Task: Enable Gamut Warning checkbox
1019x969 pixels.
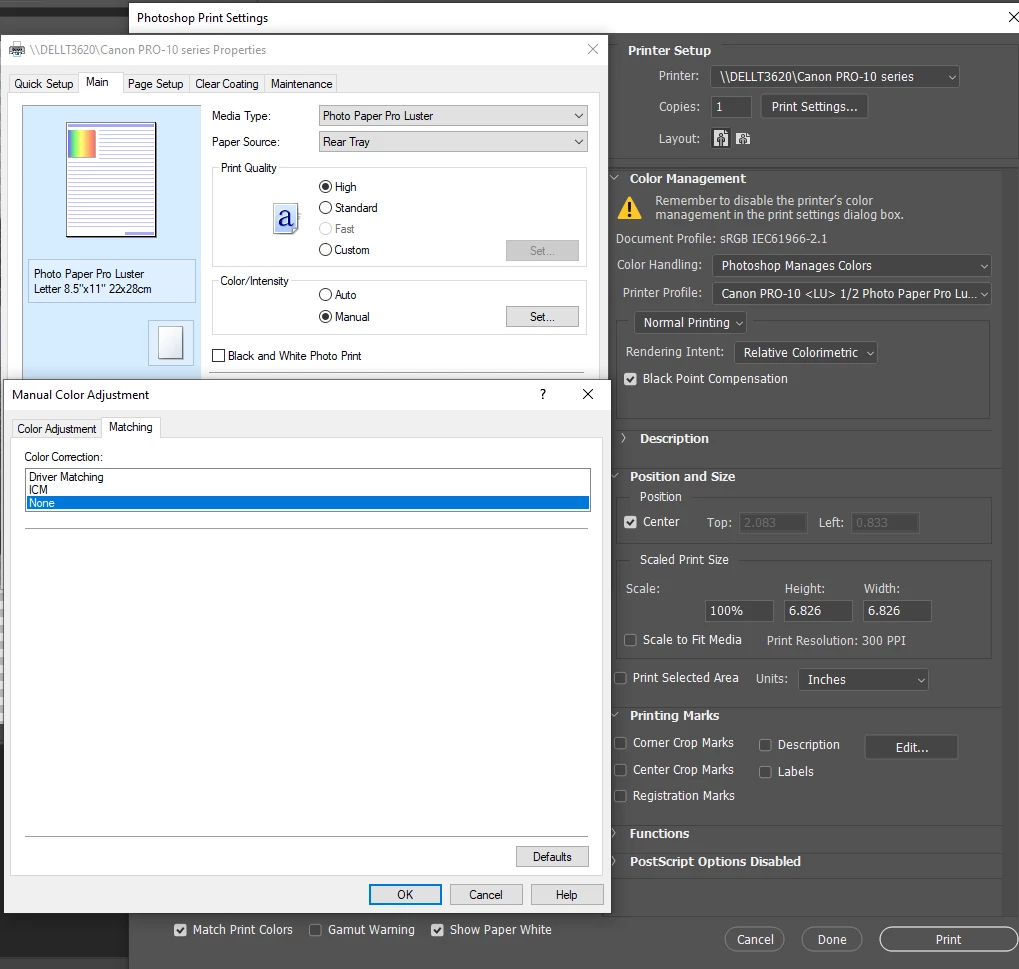Action: (x=315, y=930)
